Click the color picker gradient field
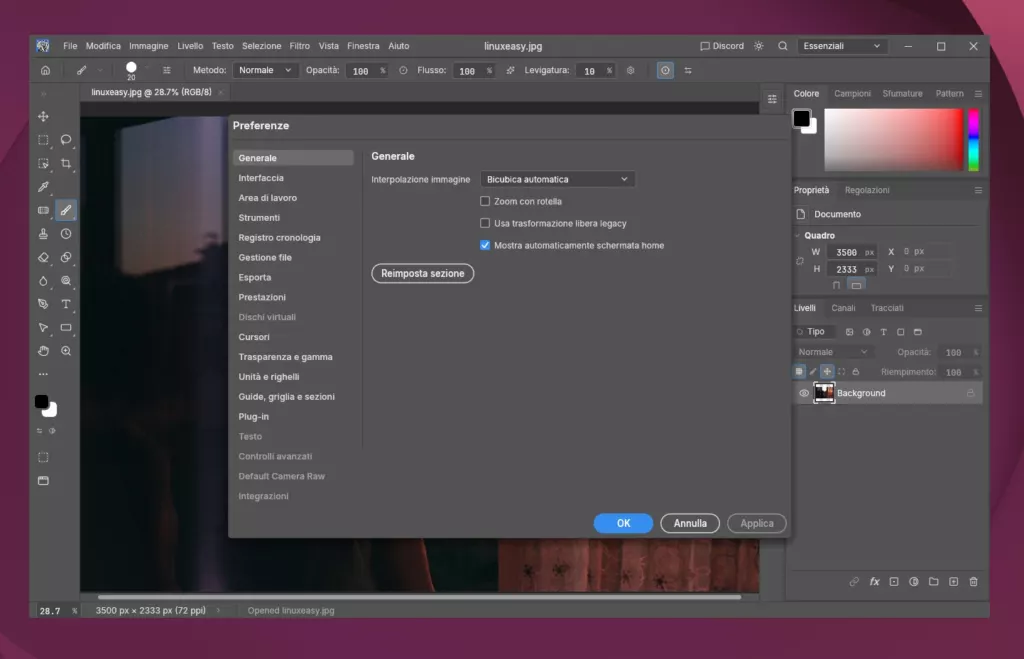This screenshot has width=1024, height=659. point(893,140)
